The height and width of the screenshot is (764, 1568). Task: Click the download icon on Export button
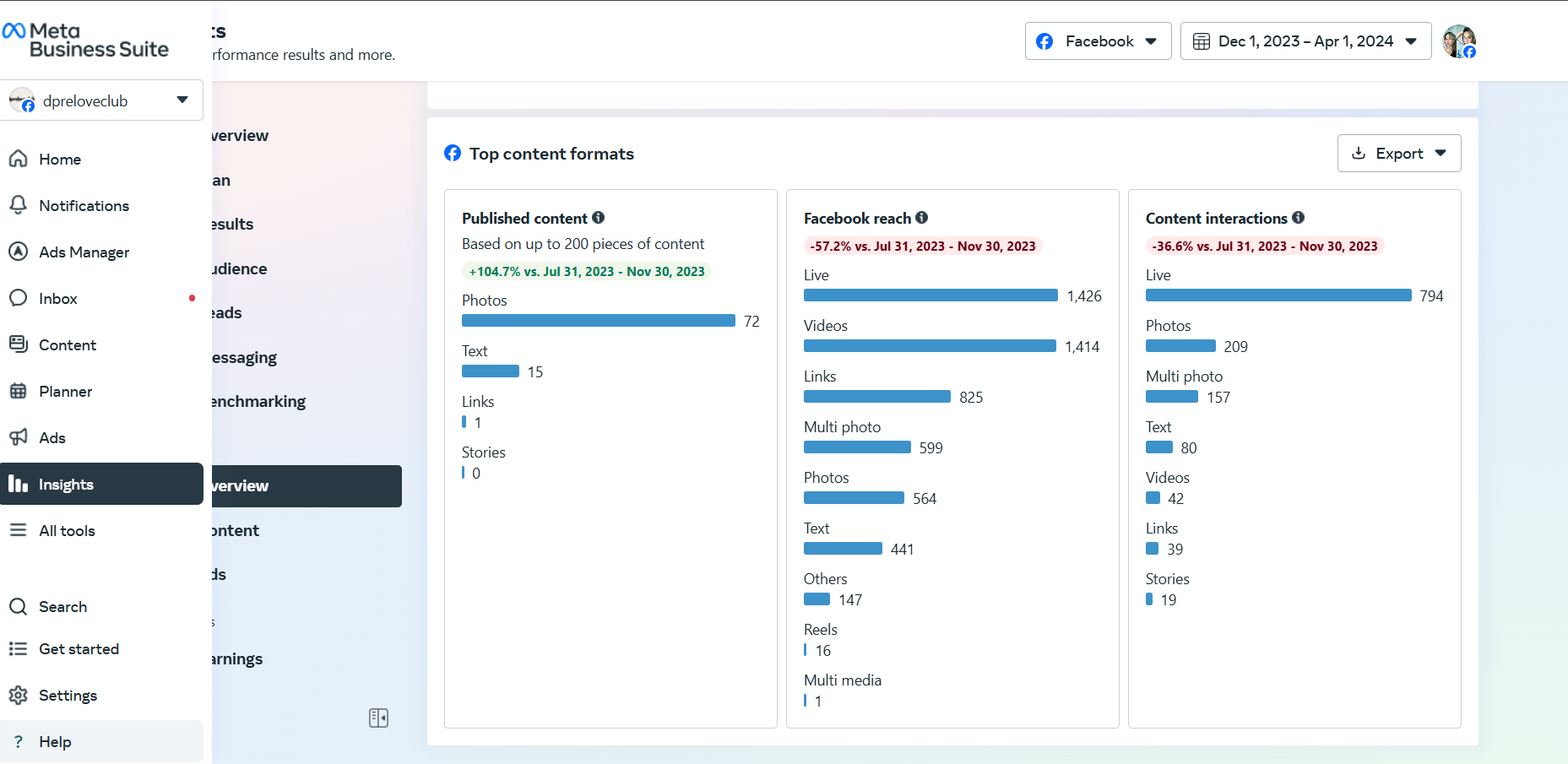pos(1359,153)
